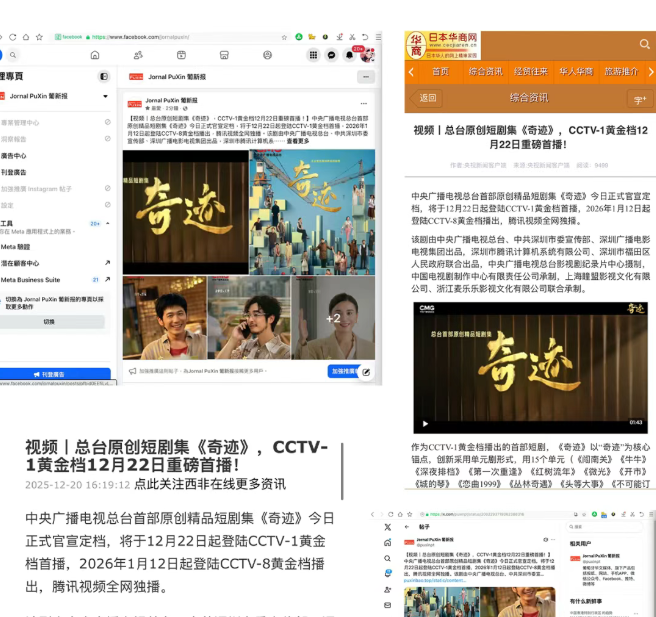Click the Facebook search magnifier icon
This screenshot has width=656, height=617.
(x=12, y=55)
